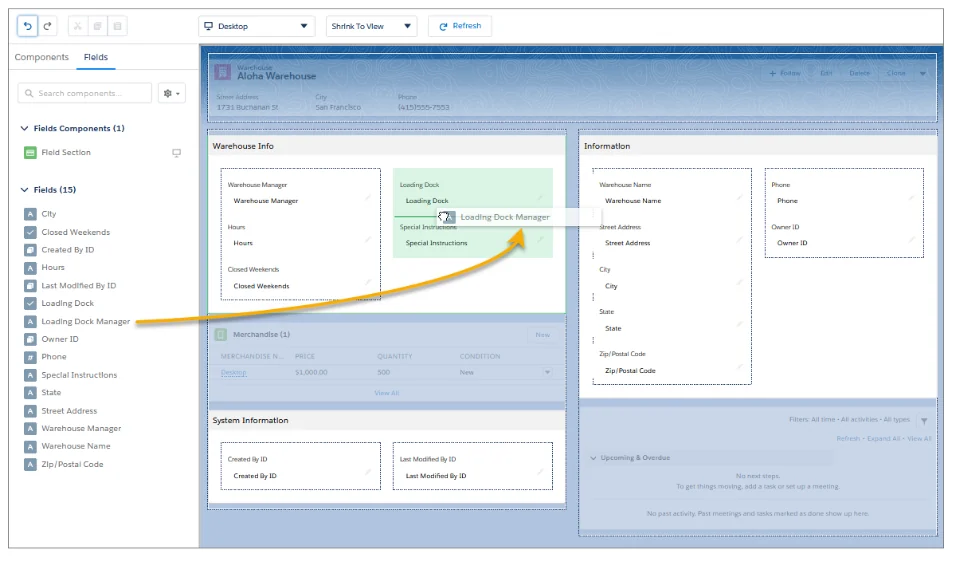Open the gear settings dropdown

pos(172,93)
